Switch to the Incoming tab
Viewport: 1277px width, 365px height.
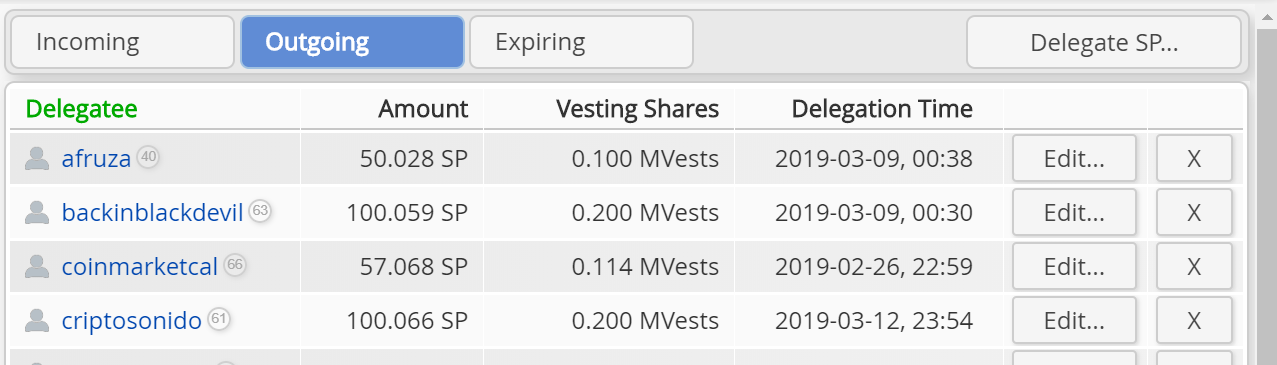coord(122,42)
